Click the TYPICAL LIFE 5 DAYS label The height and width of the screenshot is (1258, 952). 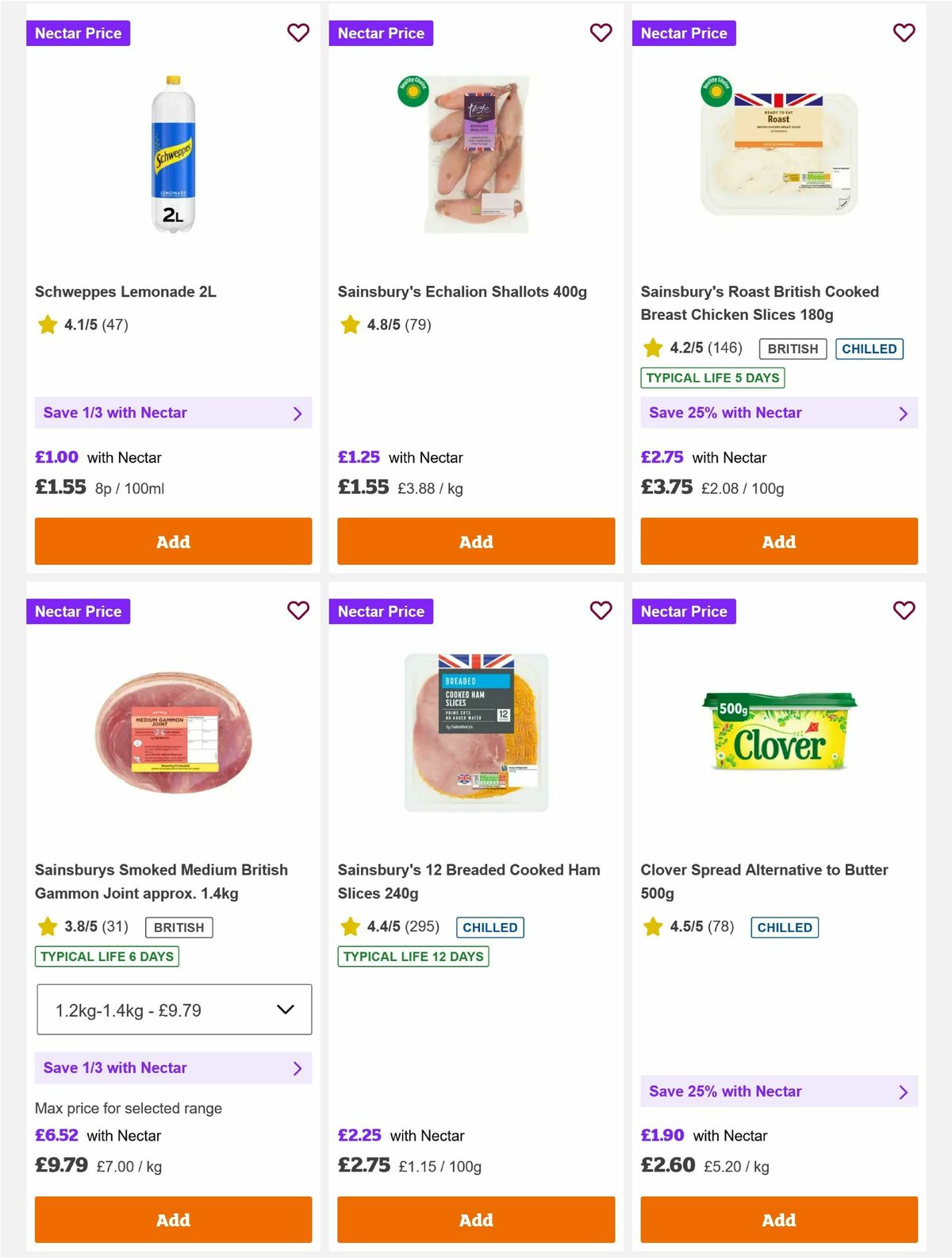pyautogui.click(x=712, y=378)
